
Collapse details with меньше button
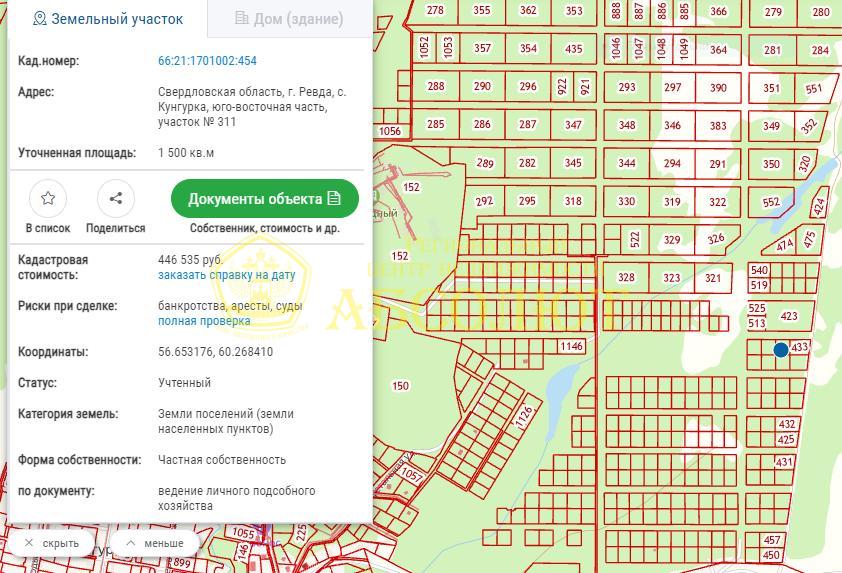(155, 543)
